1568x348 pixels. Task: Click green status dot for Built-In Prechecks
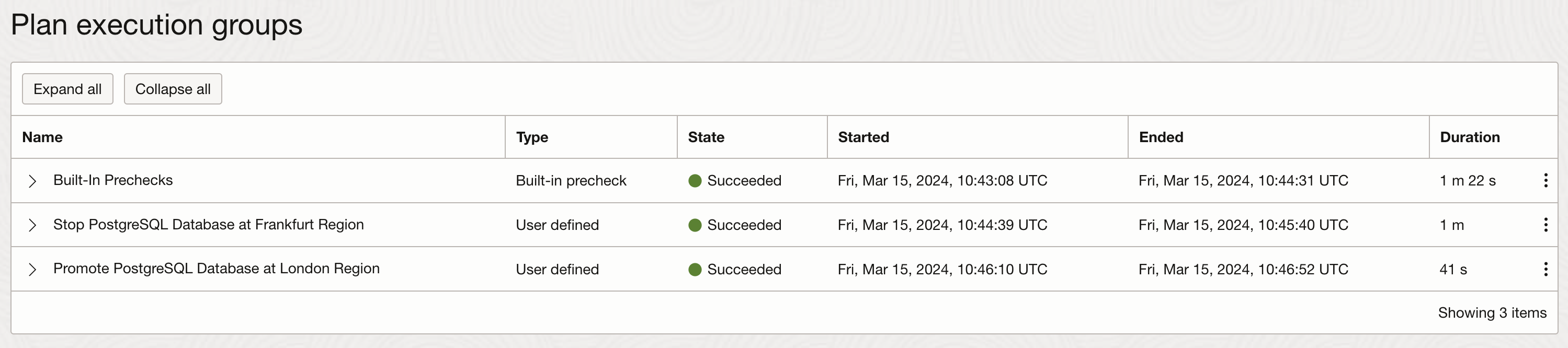(695, 181)
